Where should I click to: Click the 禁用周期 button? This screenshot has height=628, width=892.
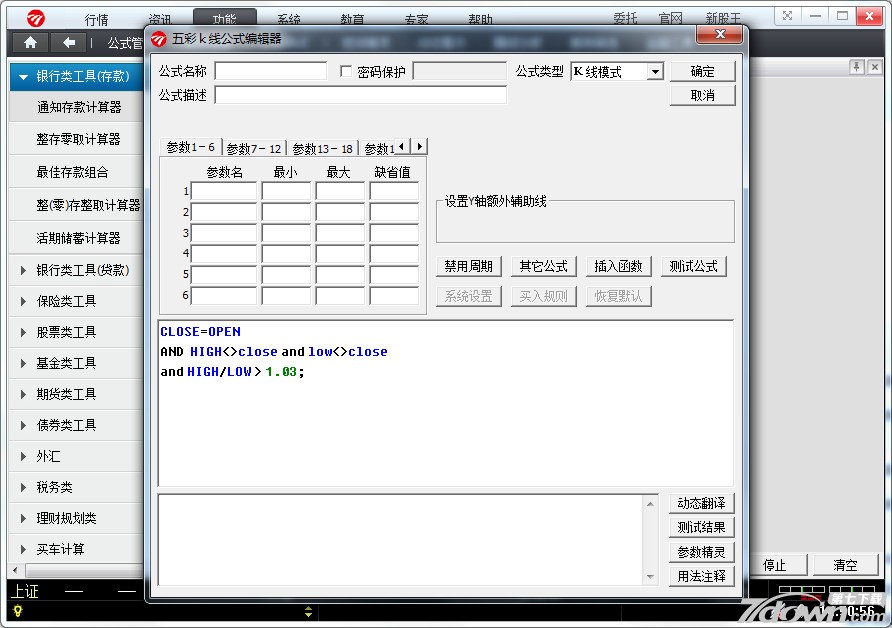(469, 266)
